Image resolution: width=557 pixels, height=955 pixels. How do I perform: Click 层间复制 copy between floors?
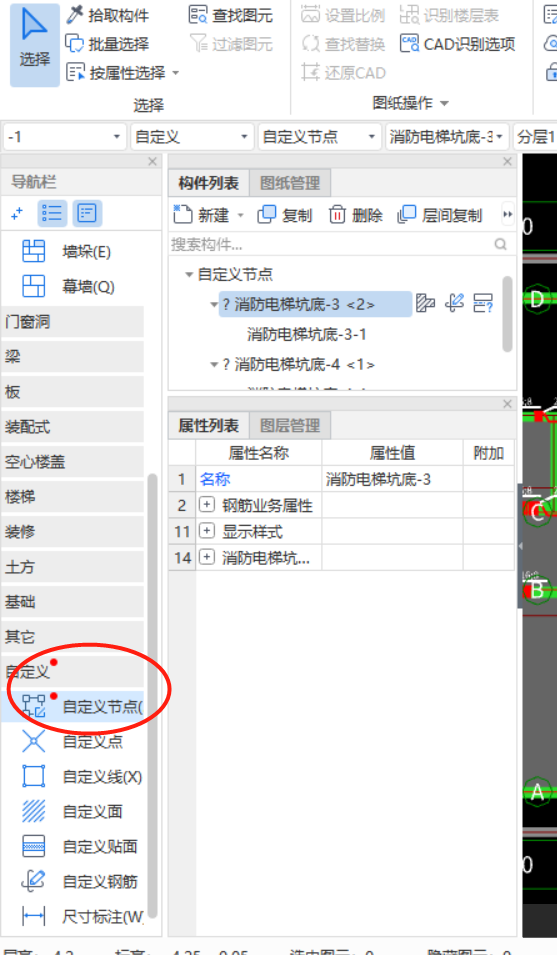pos(440,214)
